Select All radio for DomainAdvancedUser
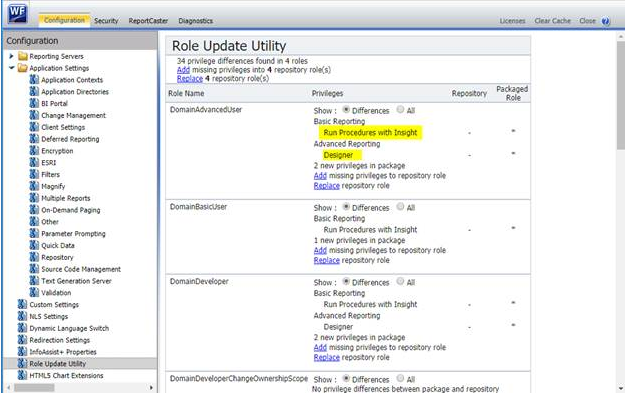Screen dimensions: 625x395 (x=400, y=109)
